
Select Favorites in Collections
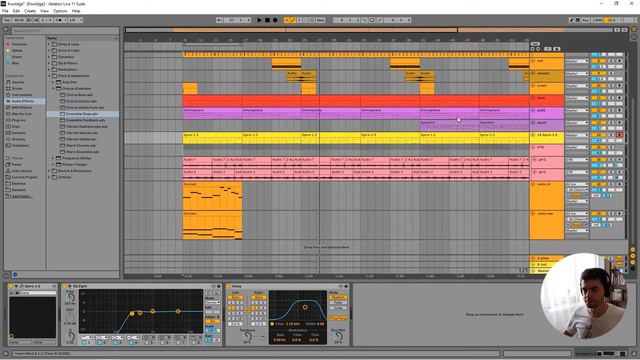click(x=19, y=44)
